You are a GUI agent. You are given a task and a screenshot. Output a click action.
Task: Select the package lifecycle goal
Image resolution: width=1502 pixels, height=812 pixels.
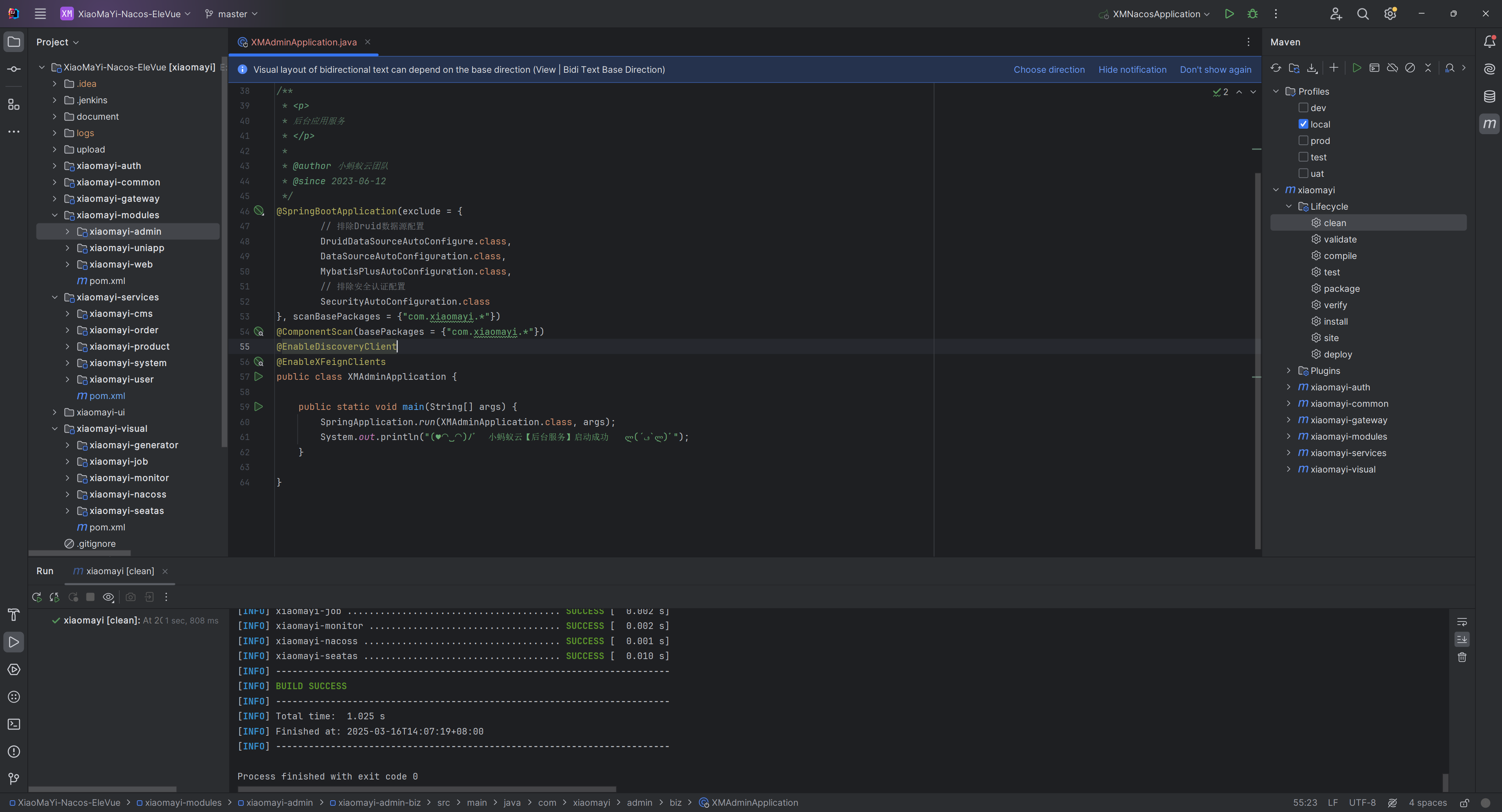(x=1341, y=289)
